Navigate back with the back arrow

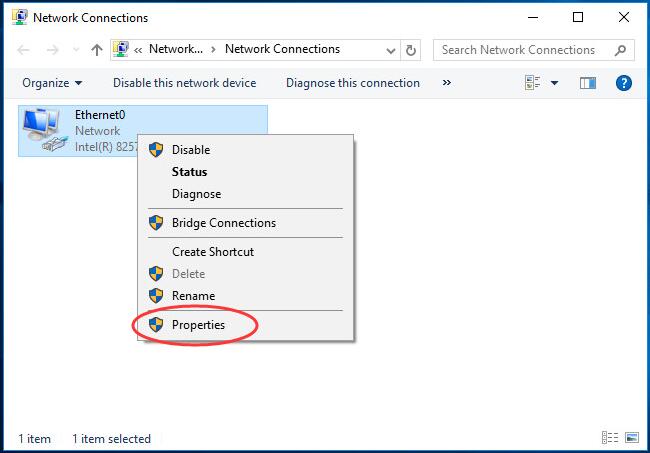24,50
